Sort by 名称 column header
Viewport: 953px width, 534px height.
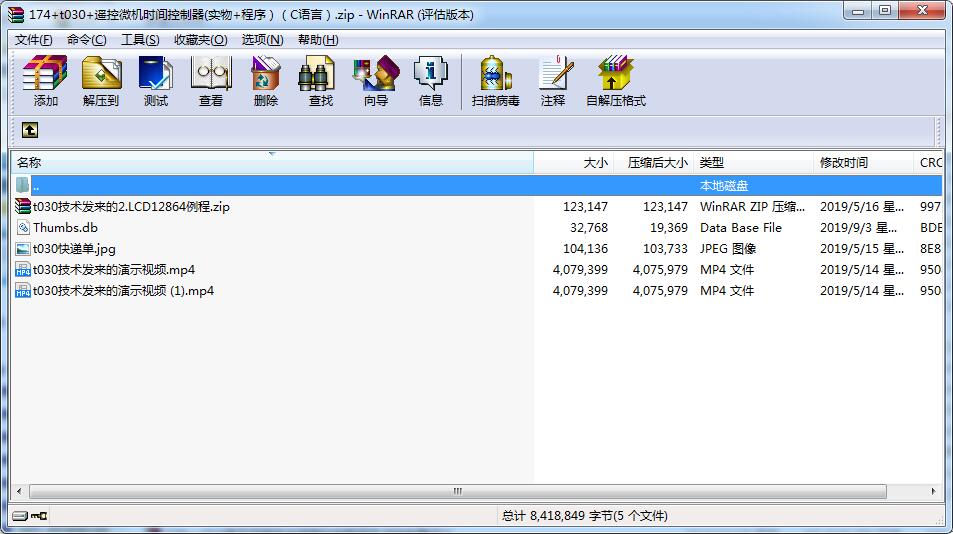pos(272,163)
